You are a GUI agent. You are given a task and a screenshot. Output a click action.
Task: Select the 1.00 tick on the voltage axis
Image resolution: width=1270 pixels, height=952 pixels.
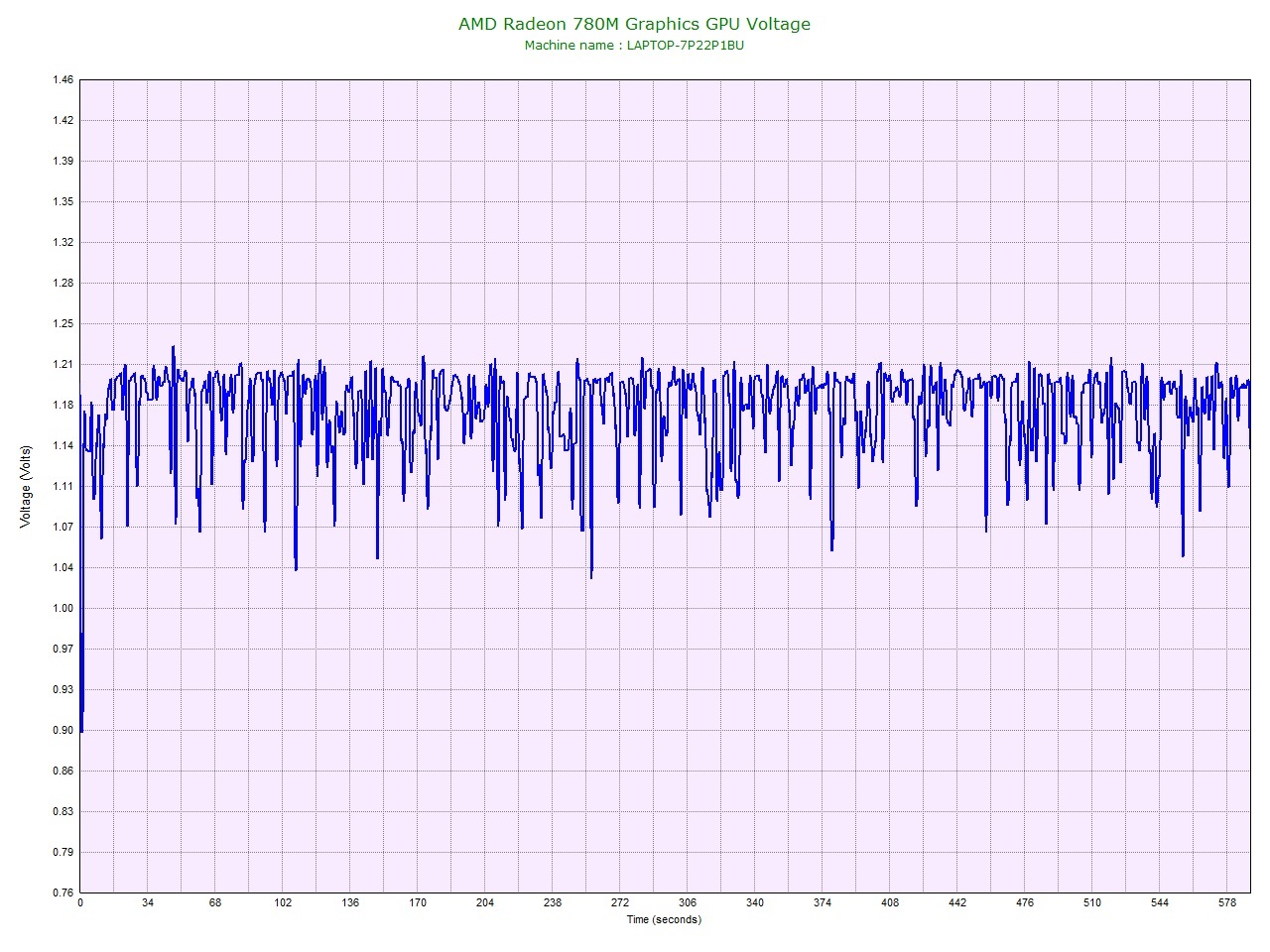pos(63,608)
